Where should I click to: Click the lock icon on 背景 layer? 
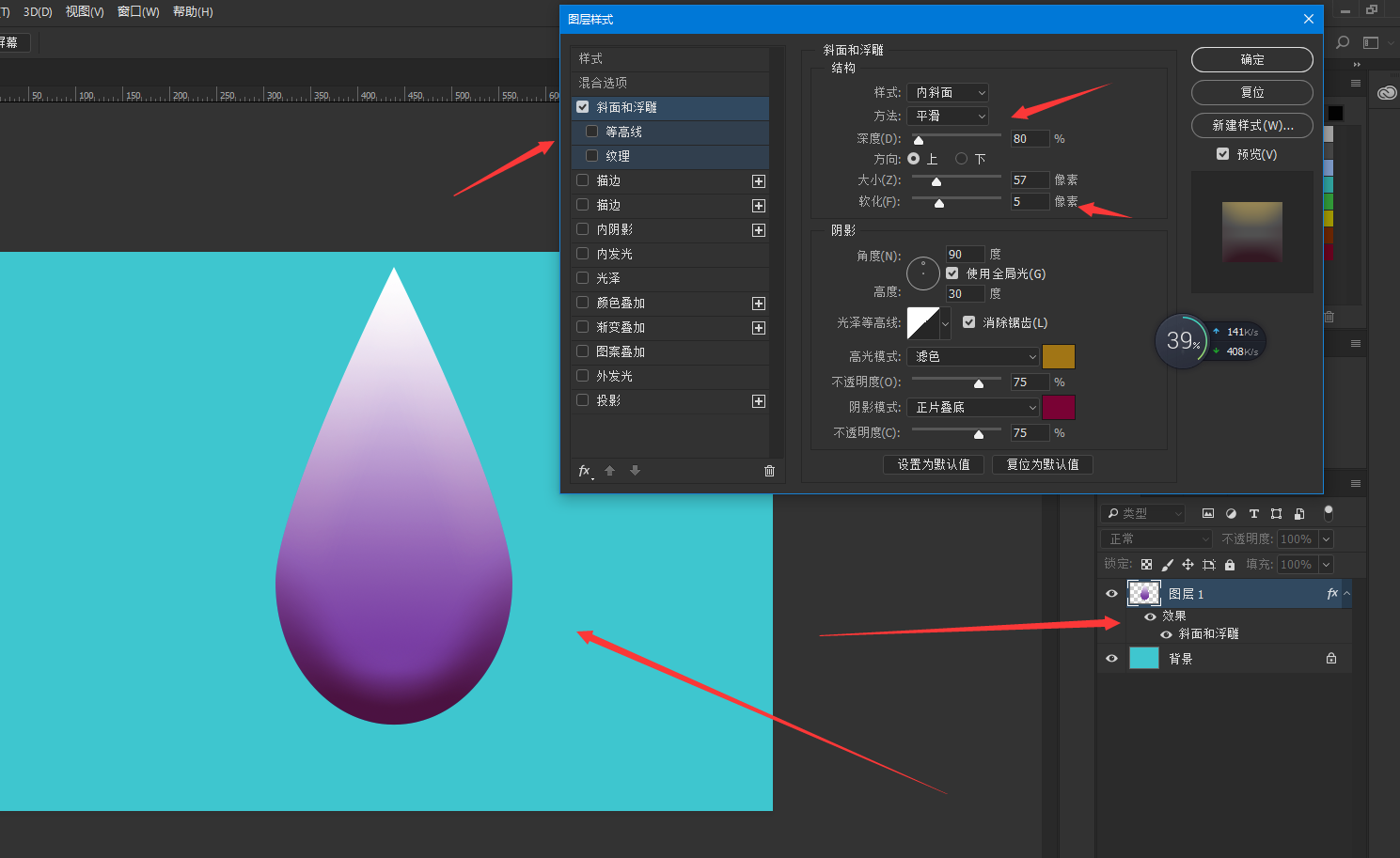pyautogui.click(x=1331, y=658)
